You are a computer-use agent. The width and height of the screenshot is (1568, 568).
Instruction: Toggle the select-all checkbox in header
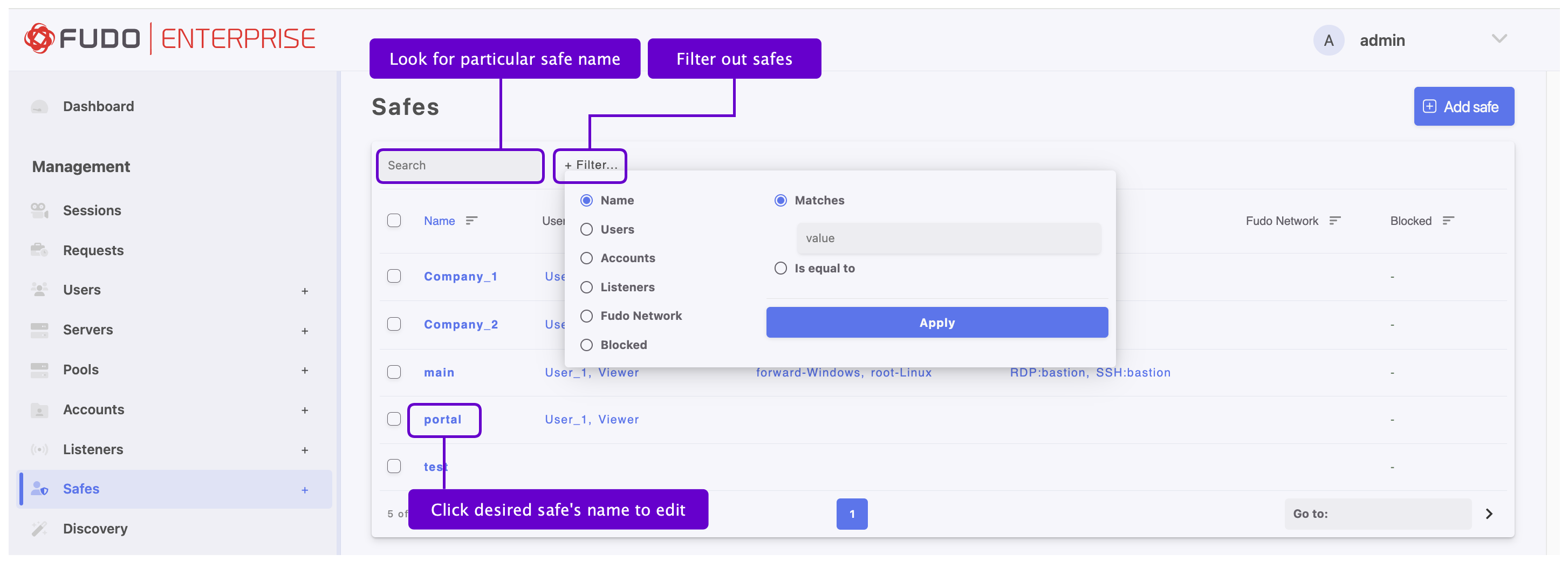tap(394, 221)
